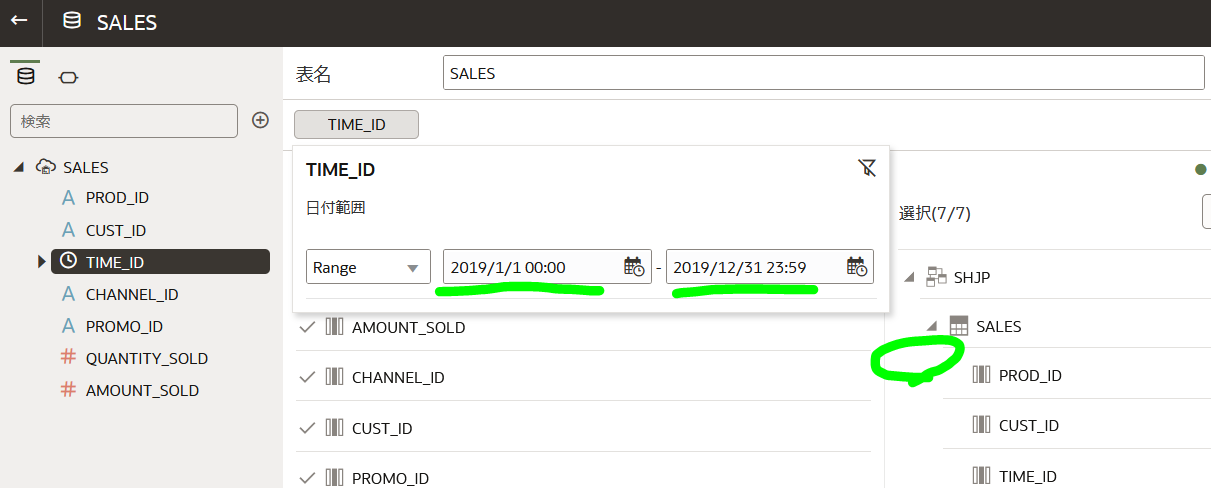The height and width of the screenshot is (488, 1211).
Task: Select AMOUNT_SOLD measure in left list
Action: (142, 390)
